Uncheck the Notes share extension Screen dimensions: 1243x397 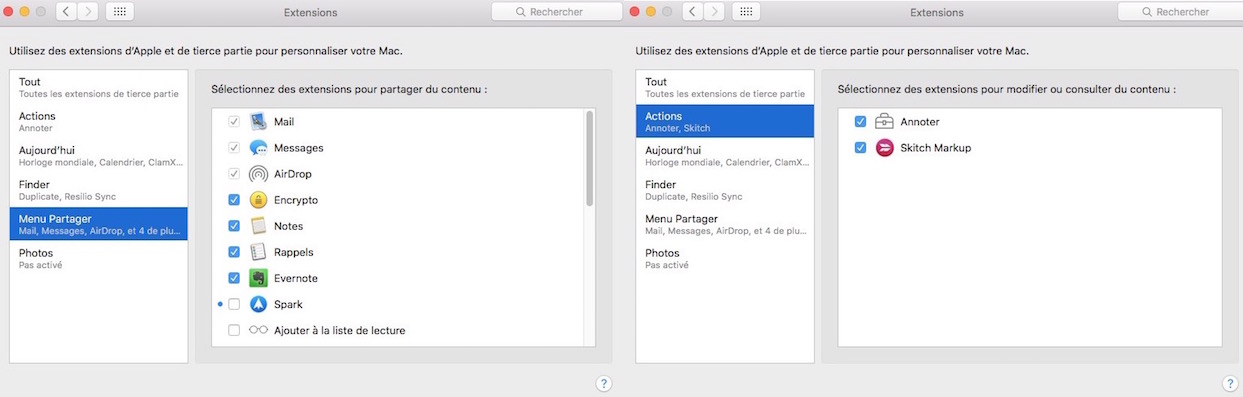[x=234, y=226]
